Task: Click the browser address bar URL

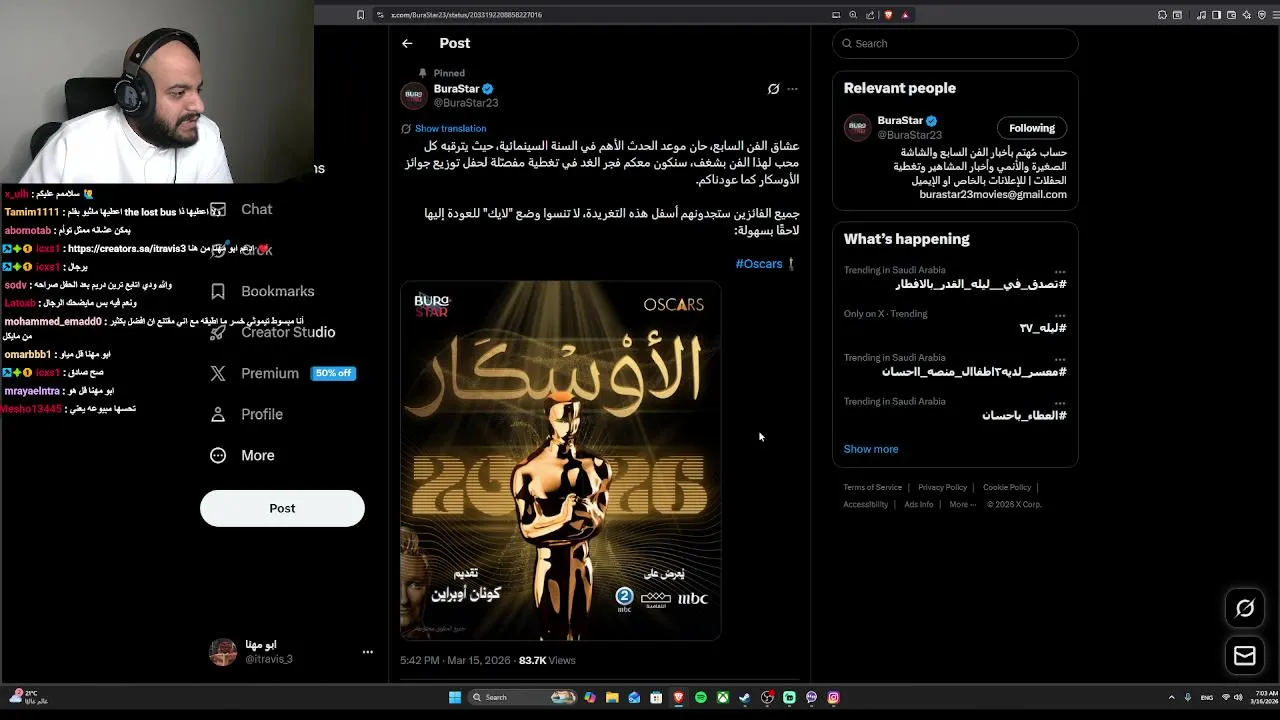Action: [466, 15]
